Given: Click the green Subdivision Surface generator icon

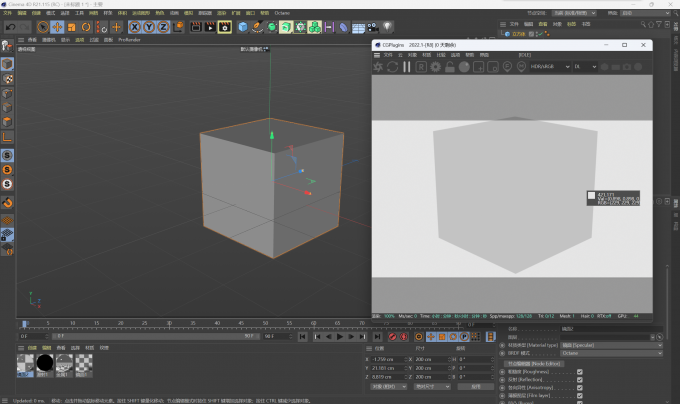Looking at the screenshot, I should pyautogui.click(x=272, y=27).
